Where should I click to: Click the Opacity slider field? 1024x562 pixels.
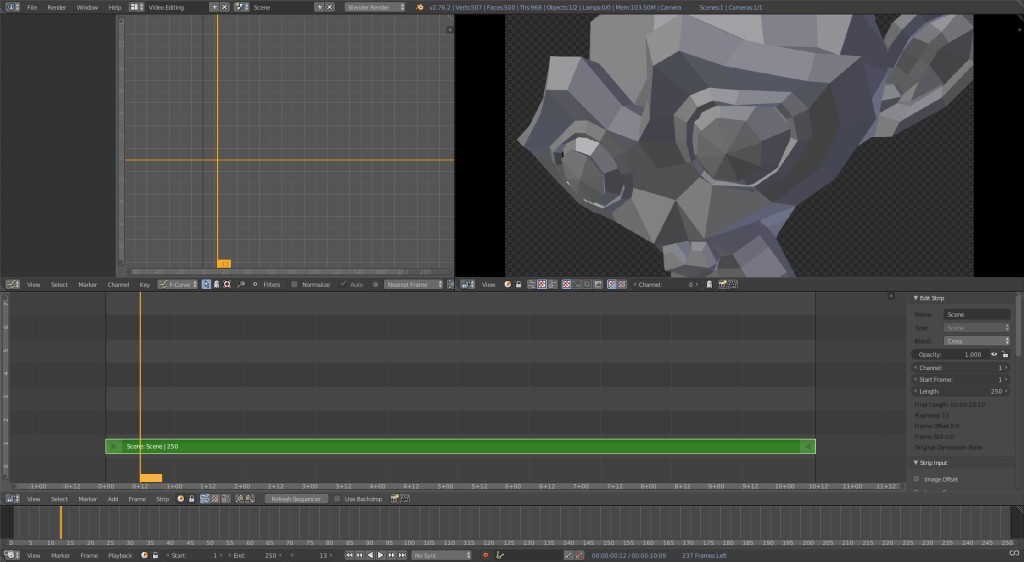coord(950,354)
